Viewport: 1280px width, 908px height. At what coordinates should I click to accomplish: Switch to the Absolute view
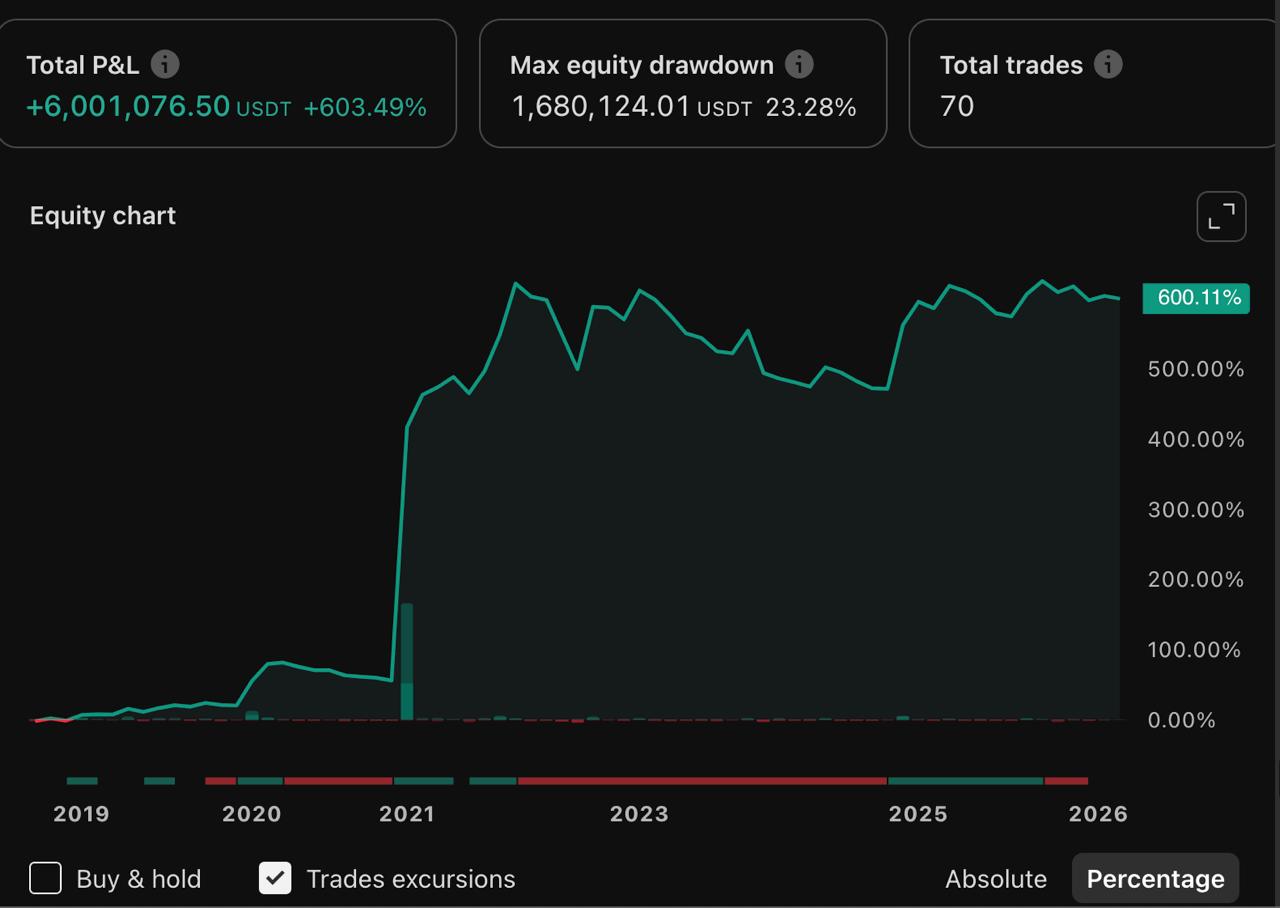point(995,879)
